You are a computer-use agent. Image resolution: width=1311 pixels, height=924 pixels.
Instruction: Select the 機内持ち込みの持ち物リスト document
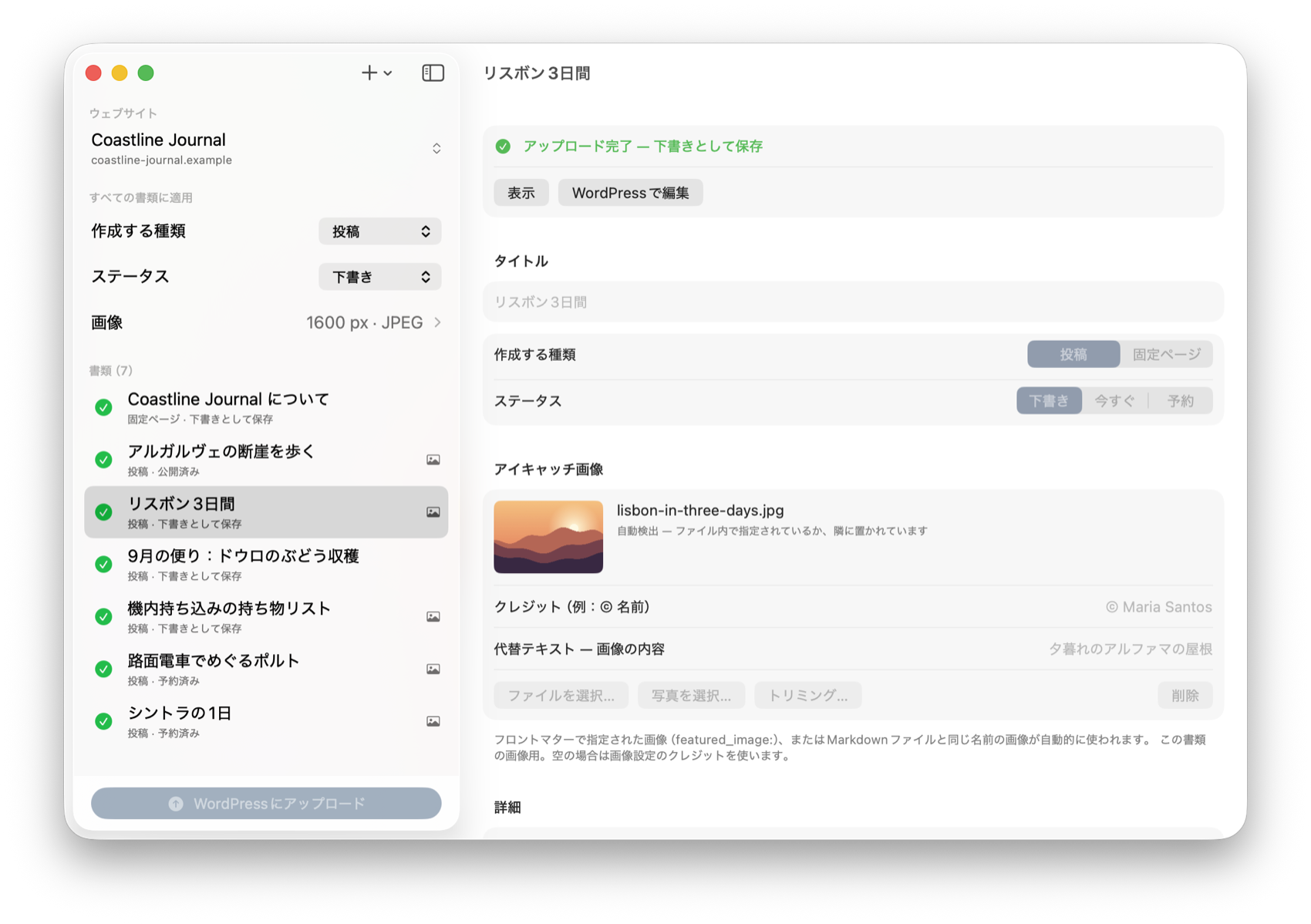[266, 617]
